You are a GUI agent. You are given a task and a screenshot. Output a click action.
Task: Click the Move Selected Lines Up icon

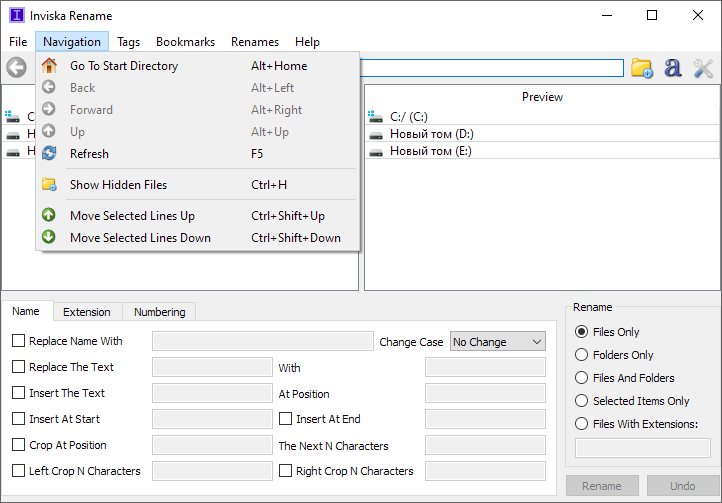point(49,216)
